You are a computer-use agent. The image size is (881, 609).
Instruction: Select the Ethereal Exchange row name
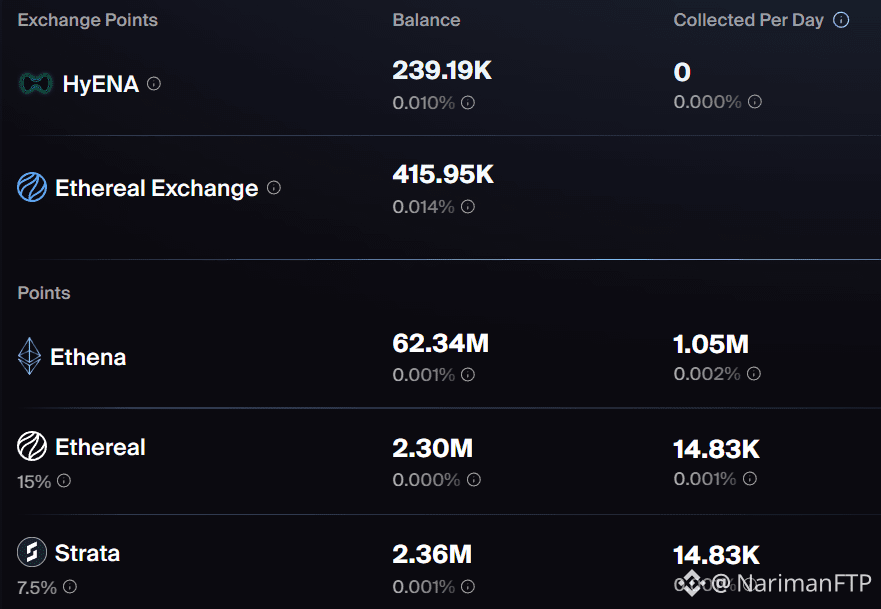click(x=157, y=189)
